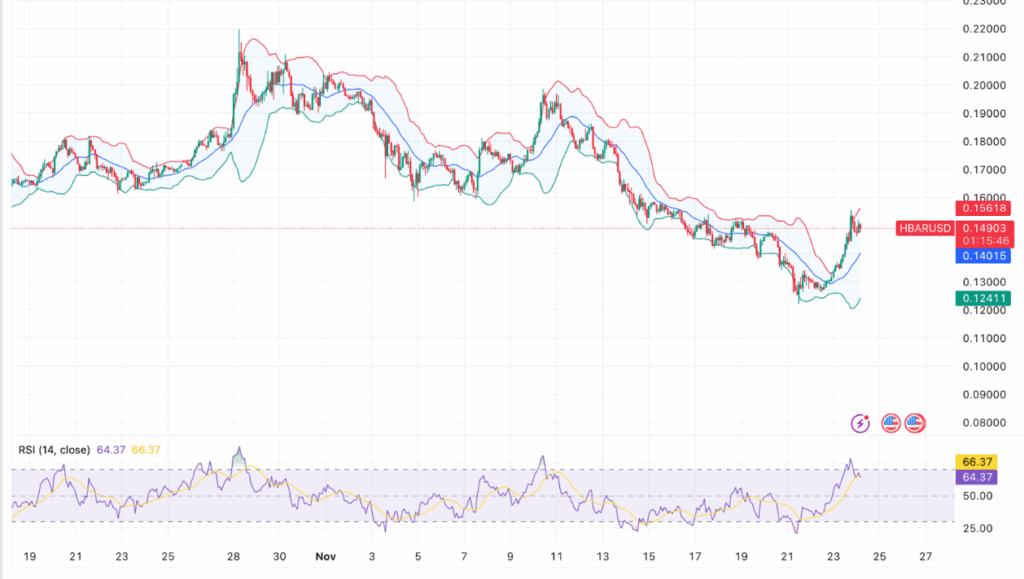Click the blue 0.14016 basis price tag
Image resolution: width=1024 pixels, height=579 pixels.
pyautogui.click(x=985, y=256)
